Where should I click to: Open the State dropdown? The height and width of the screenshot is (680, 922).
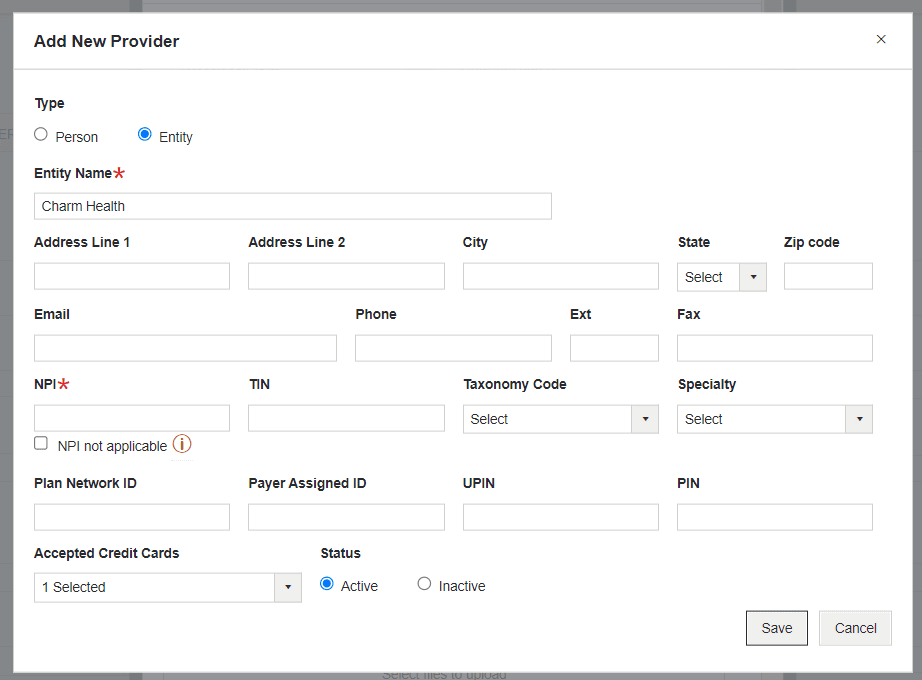pyautogui.click(x=753, y=276)
